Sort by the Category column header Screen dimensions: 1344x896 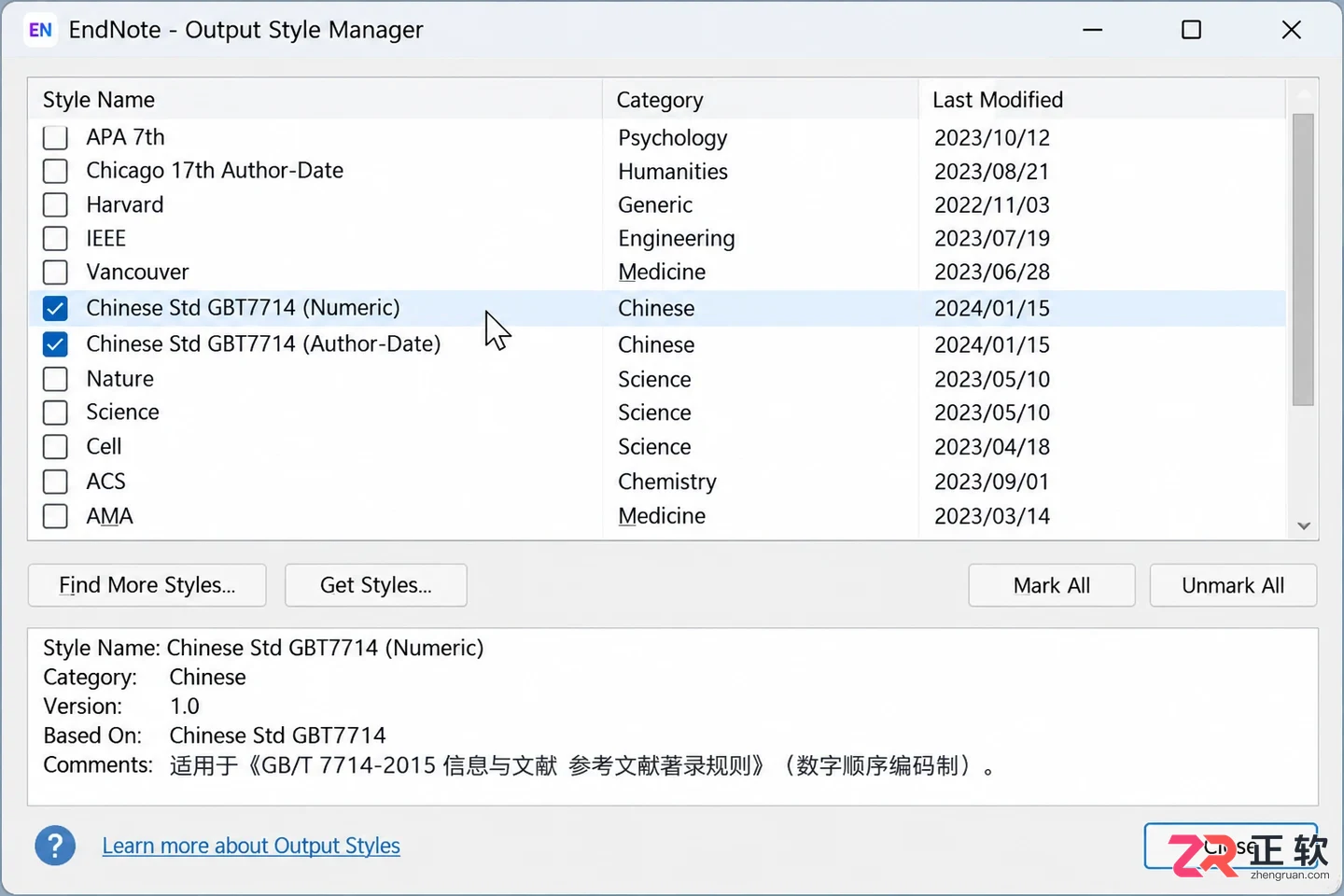point(761,99)
